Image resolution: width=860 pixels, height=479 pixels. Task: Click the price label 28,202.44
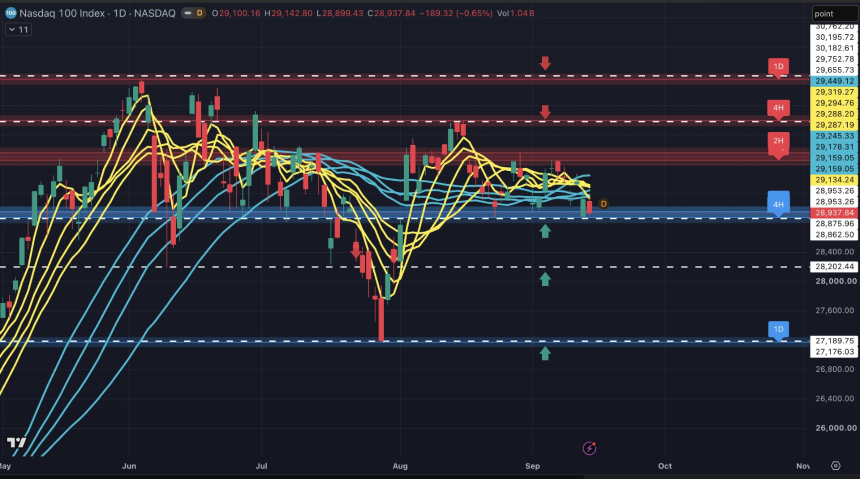click(834, 267)
